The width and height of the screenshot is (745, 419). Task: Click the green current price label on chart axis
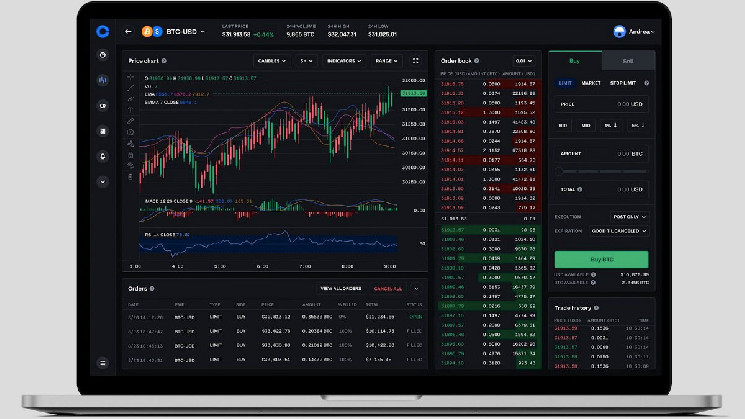(x=413, y=93)
